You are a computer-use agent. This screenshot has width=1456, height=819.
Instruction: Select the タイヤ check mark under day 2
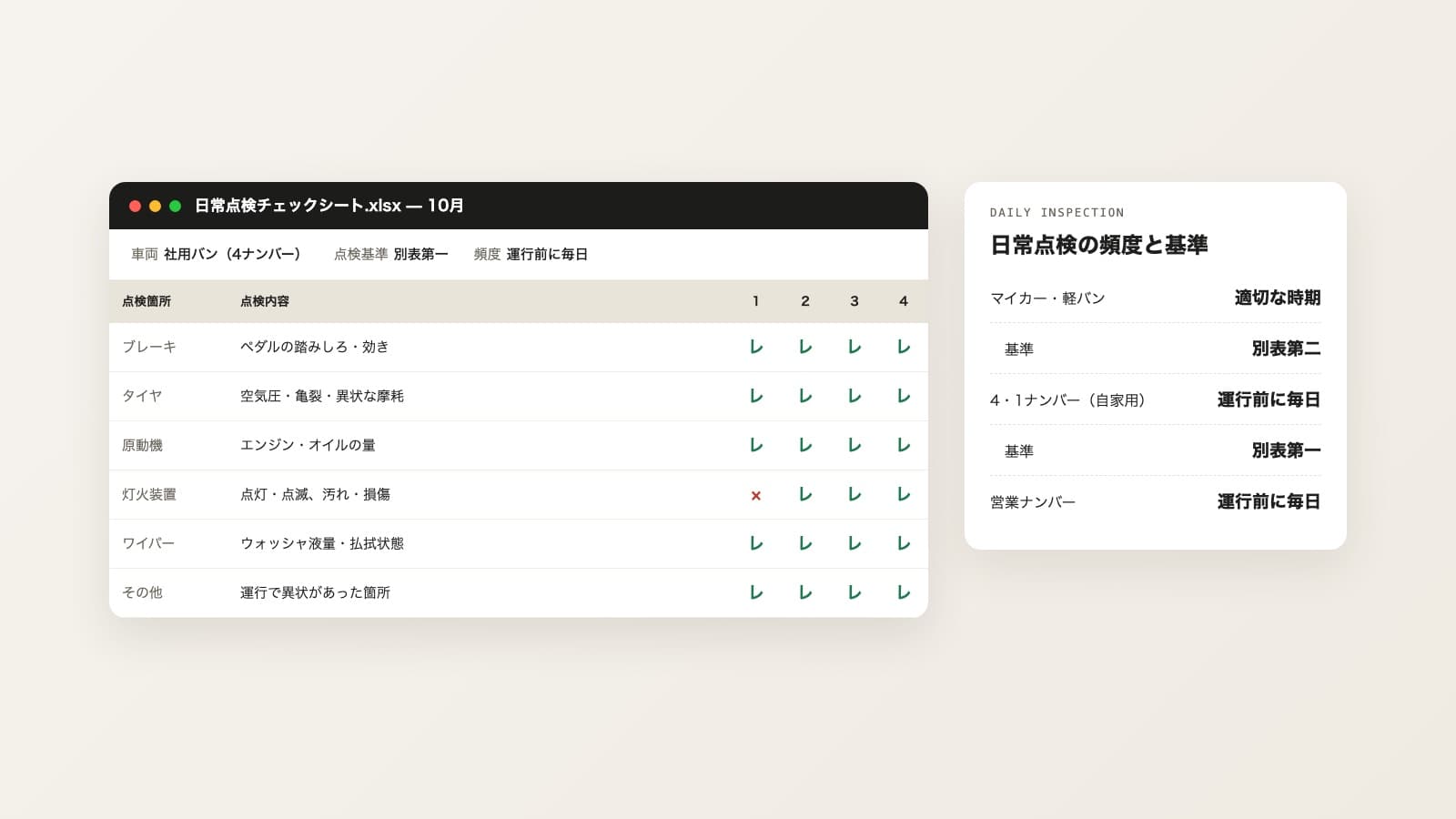(805, 396)
